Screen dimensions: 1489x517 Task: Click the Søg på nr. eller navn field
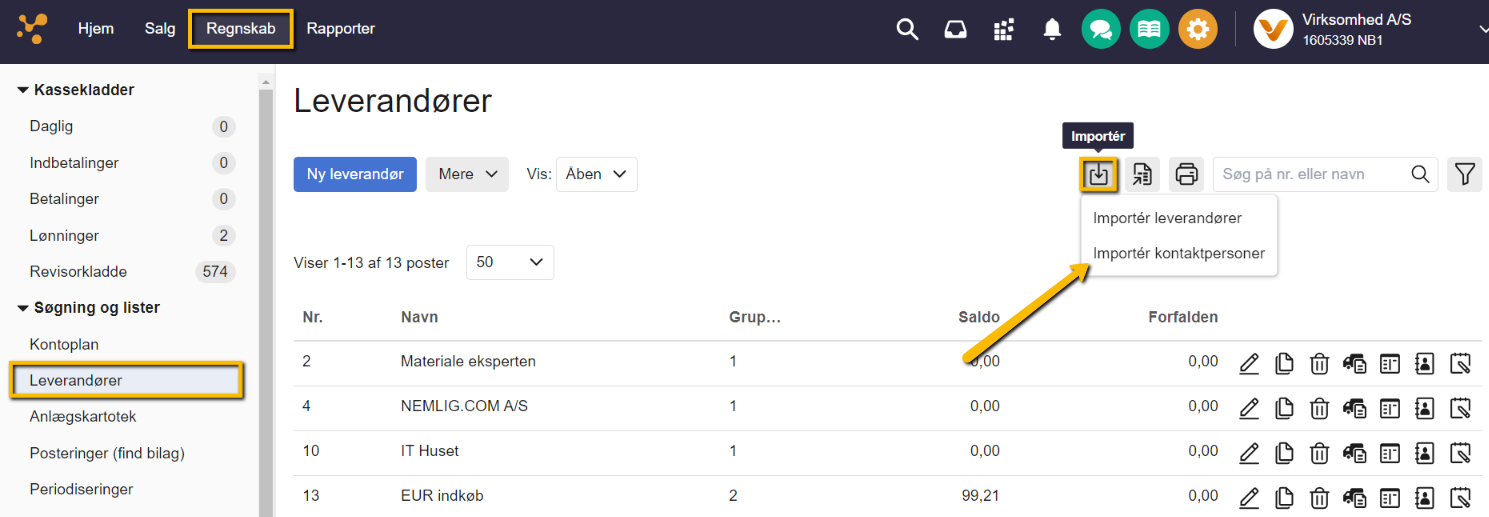tap(1308, 174)
